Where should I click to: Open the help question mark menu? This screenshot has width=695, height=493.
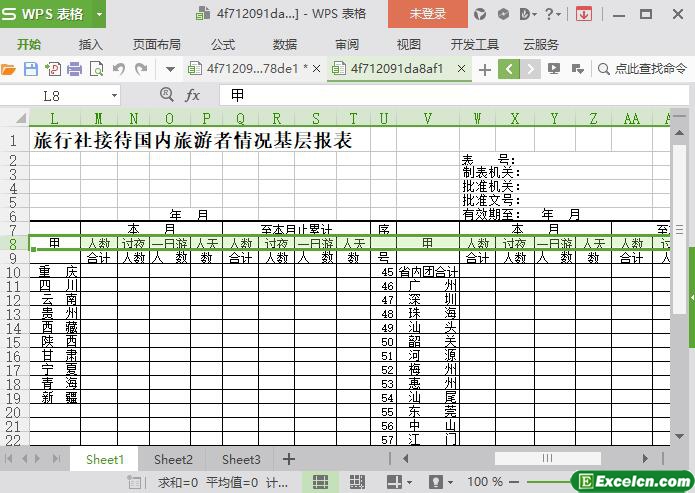[x=552, y=14]
